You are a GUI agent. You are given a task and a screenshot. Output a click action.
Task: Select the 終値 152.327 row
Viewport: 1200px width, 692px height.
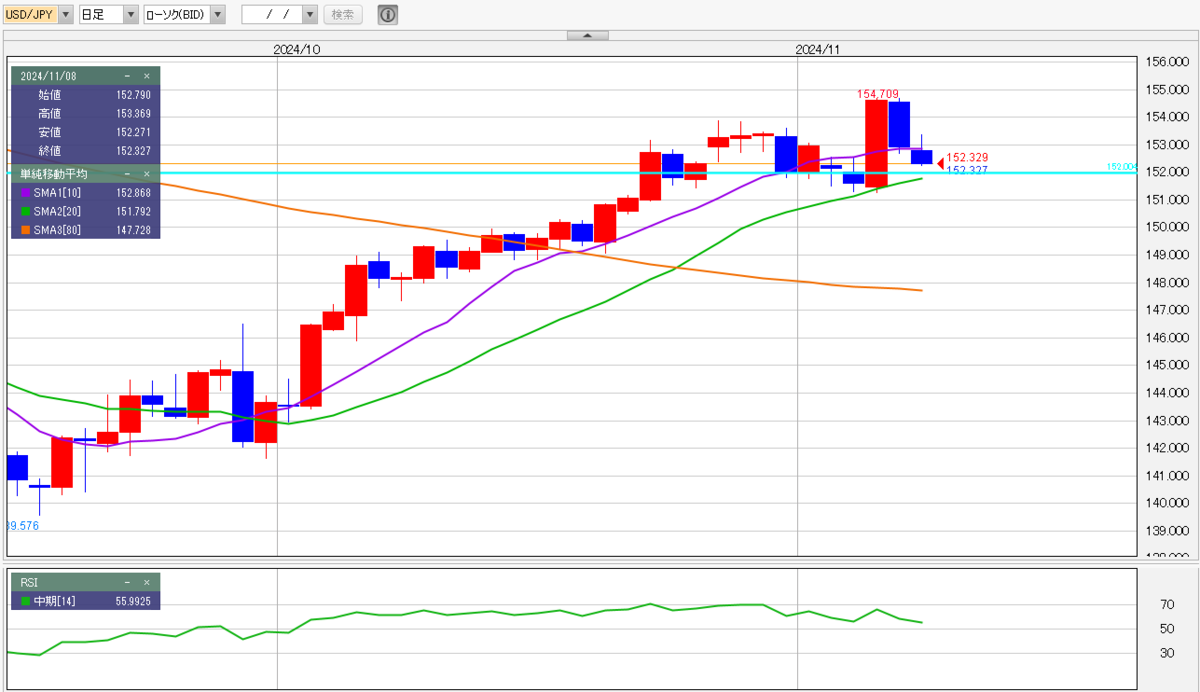pos(85,152)
